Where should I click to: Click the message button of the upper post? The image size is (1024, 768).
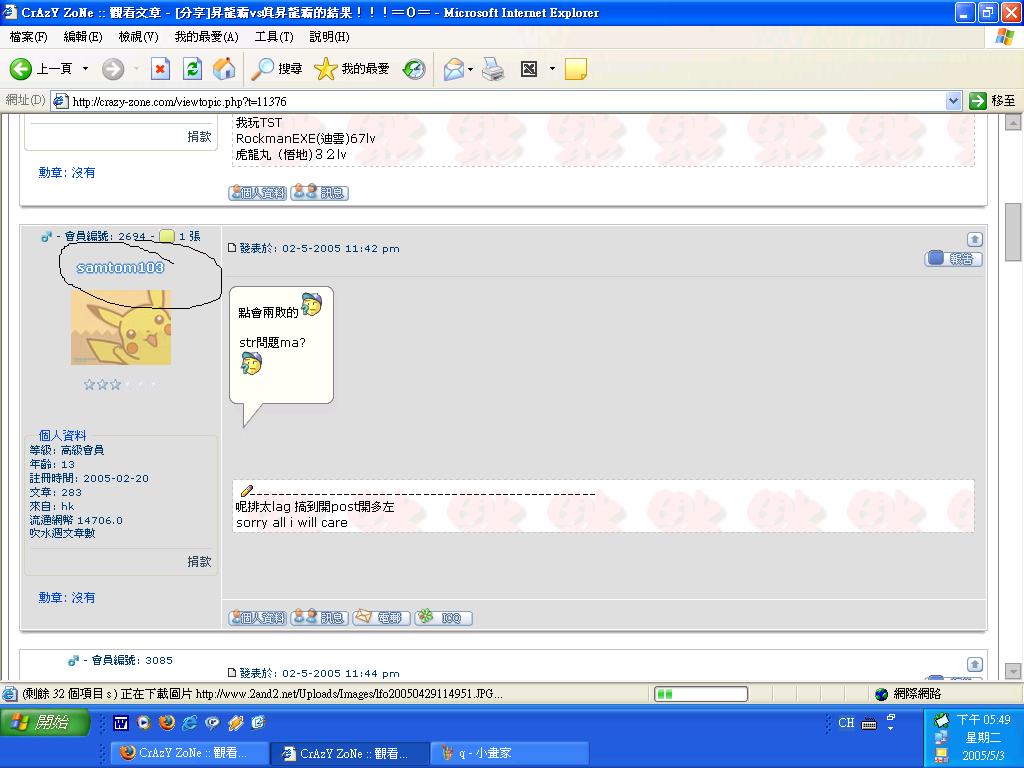click(x=319, y=192)
